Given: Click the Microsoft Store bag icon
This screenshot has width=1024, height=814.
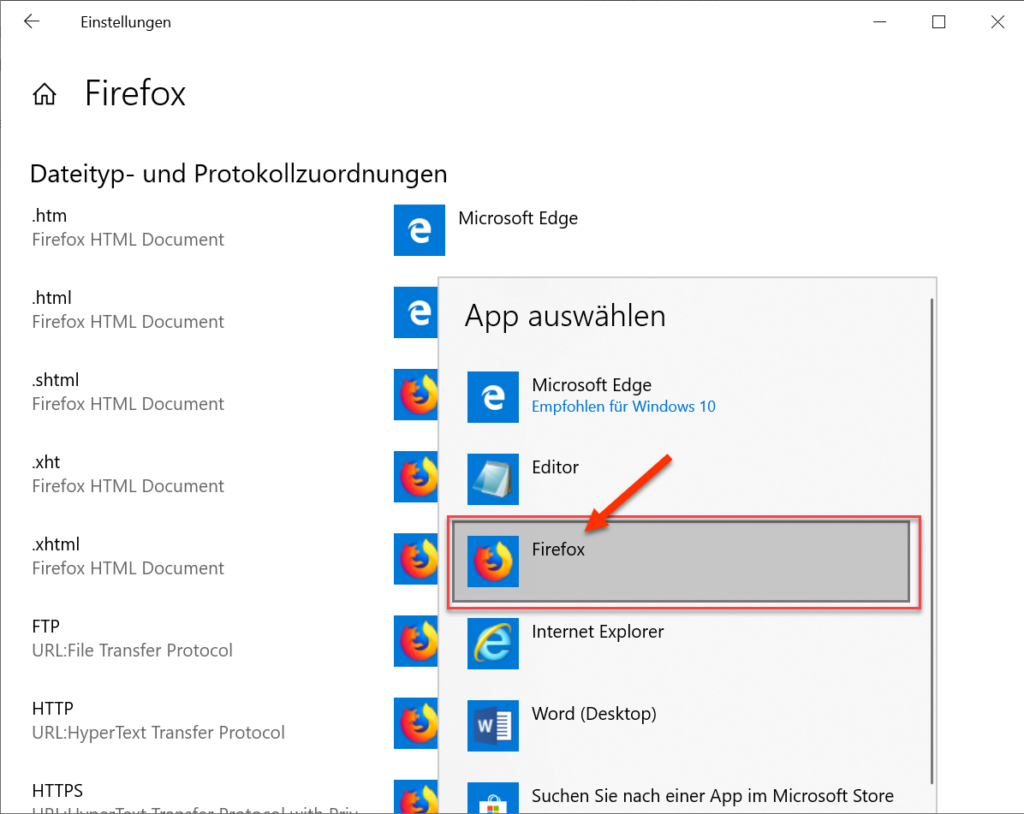Looking at the screenshot, I should tap(493, 798).
